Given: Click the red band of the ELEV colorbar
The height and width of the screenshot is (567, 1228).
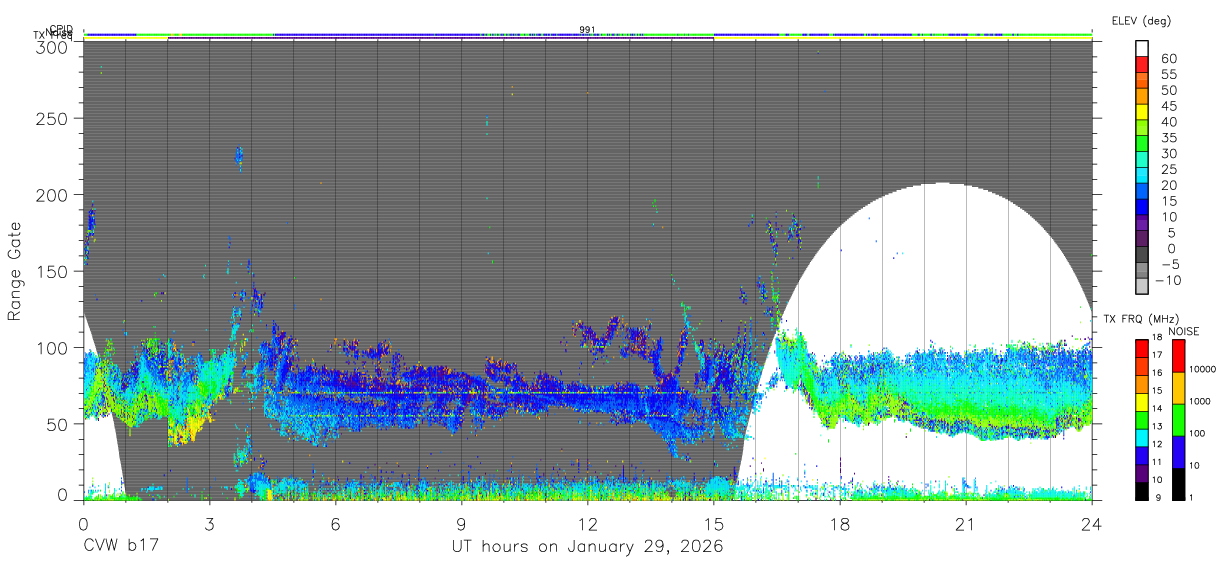Looking at the screenshot, I should 1142,64.
